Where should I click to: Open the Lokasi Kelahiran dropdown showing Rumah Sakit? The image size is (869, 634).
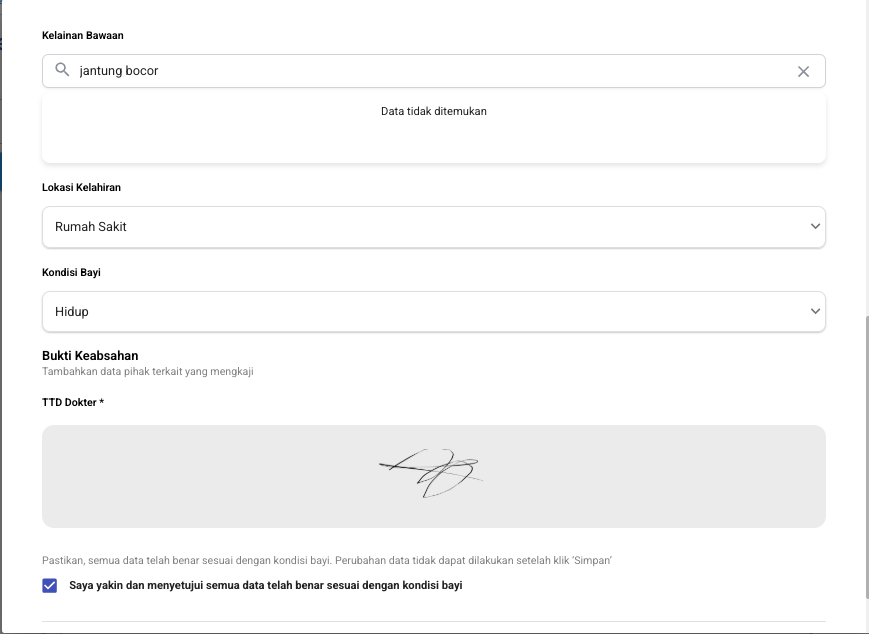pos(420,227)
